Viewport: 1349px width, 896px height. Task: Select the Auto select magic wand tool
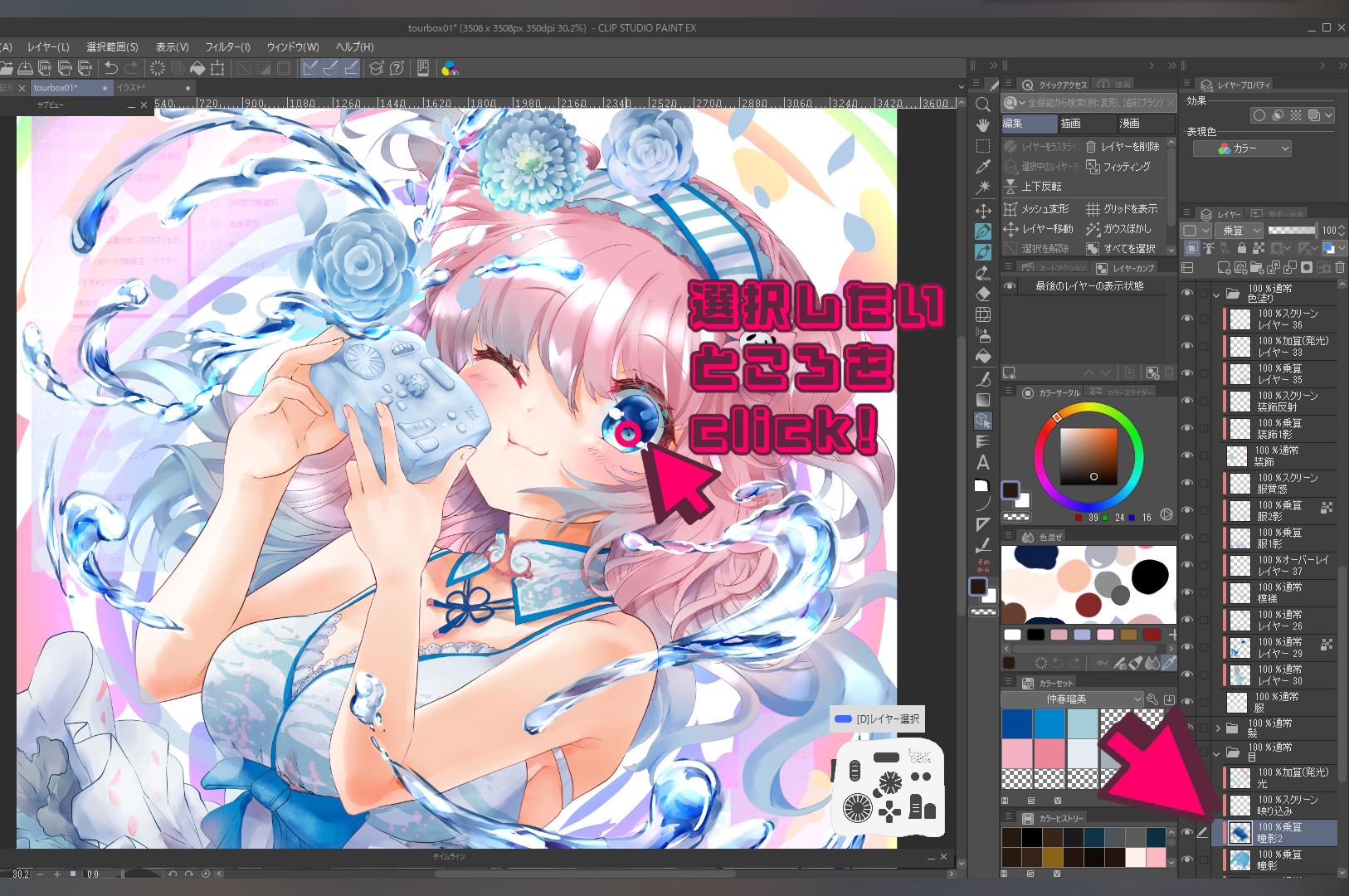(x=983, y=187)
